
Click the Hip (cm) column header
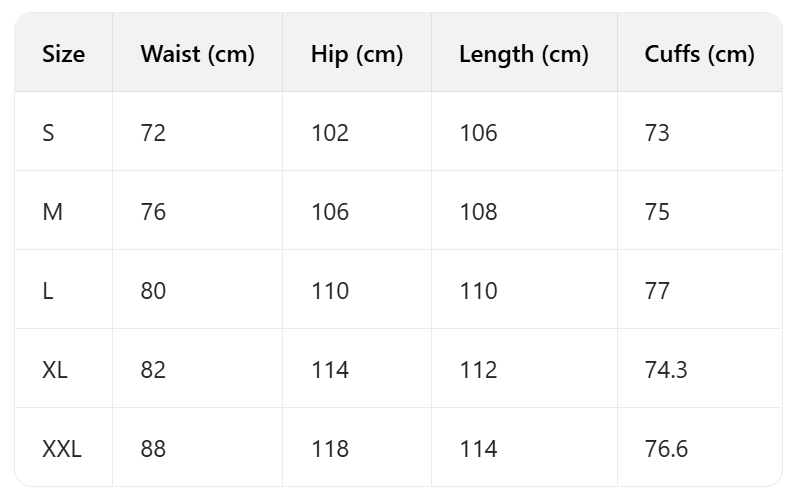(x=356, y=54)
